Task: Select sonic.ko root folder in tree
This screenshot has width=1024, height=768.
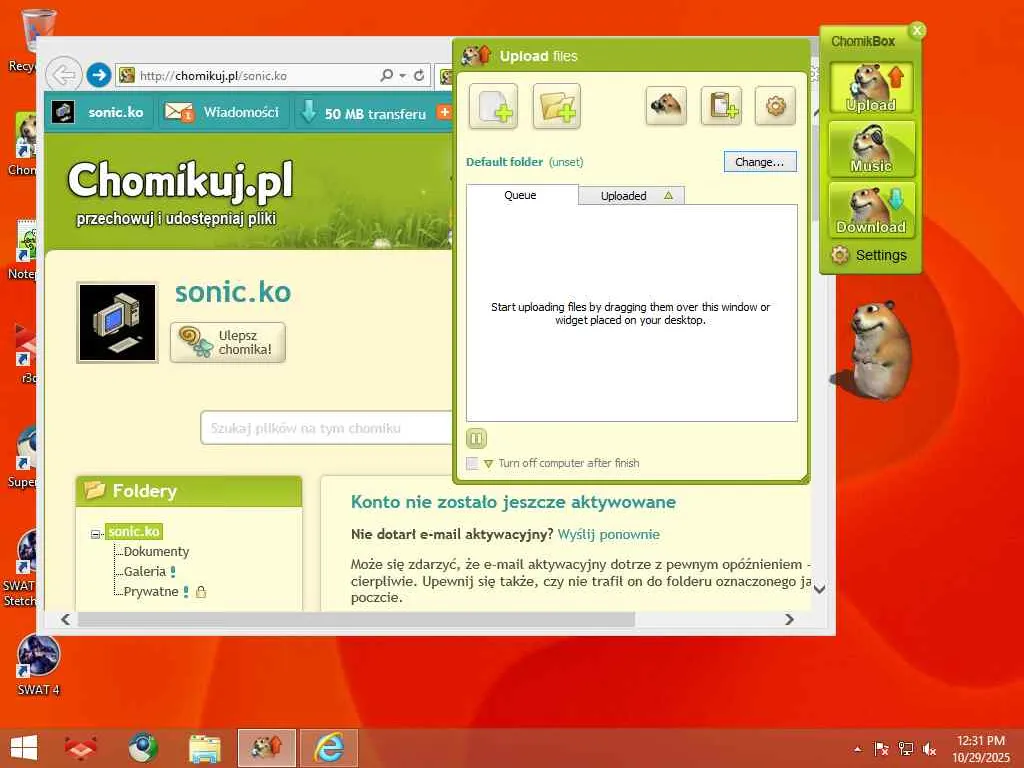Action: pos(134,532)
